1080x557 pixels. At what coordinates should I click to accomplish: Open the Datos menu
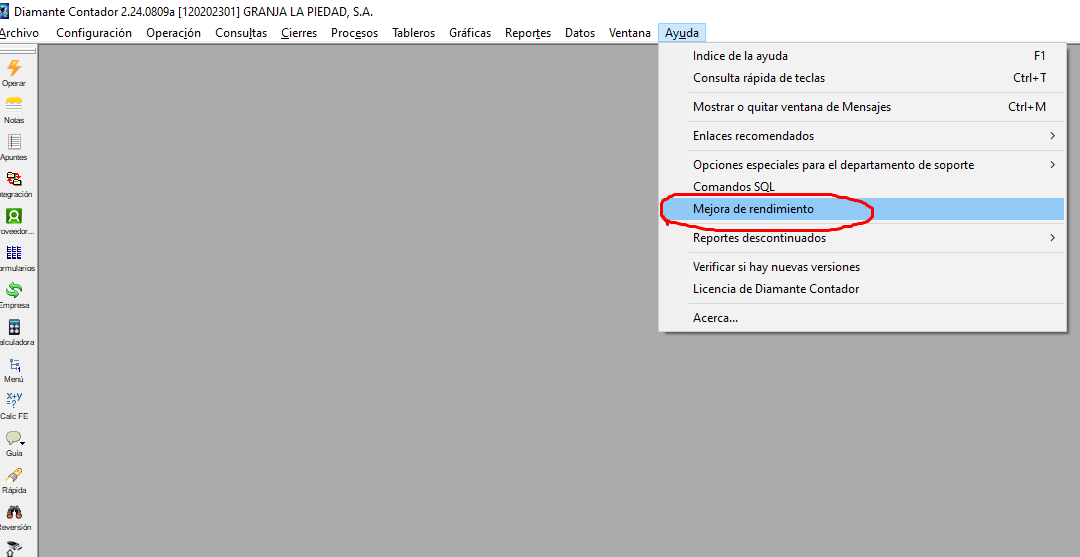pos(579,32)
